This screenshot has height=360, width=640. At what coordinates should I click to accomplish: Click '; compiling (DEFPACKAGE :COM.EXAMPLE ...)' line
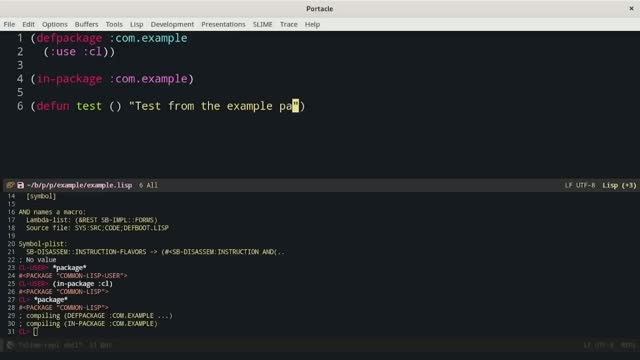[96, 316]
